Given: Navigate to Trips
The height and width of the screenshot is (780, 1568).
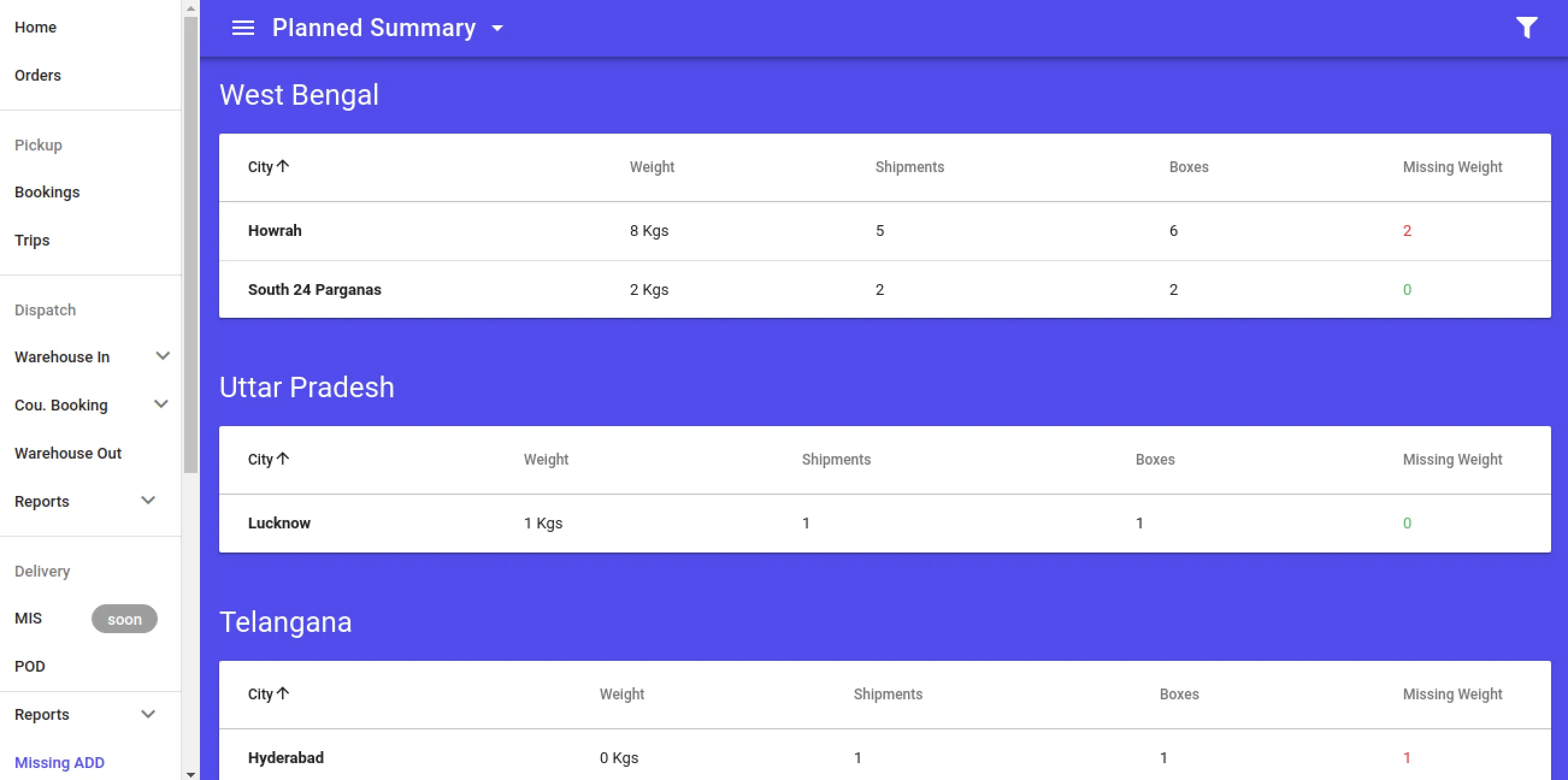Looking at the screenshot, I should 32,240.
